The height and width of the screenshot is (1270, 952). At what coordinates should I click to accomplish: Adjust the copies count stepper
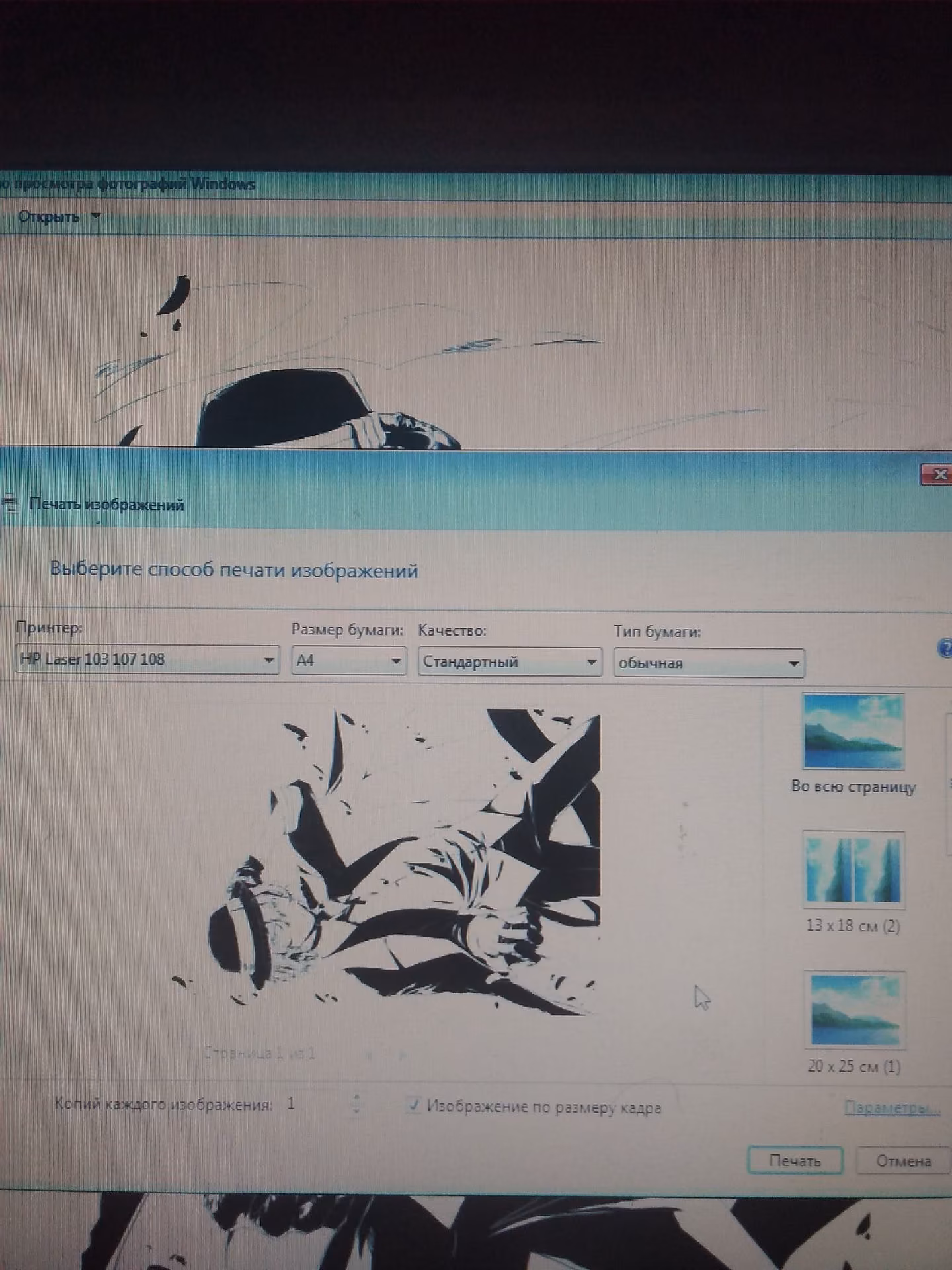357,1103
